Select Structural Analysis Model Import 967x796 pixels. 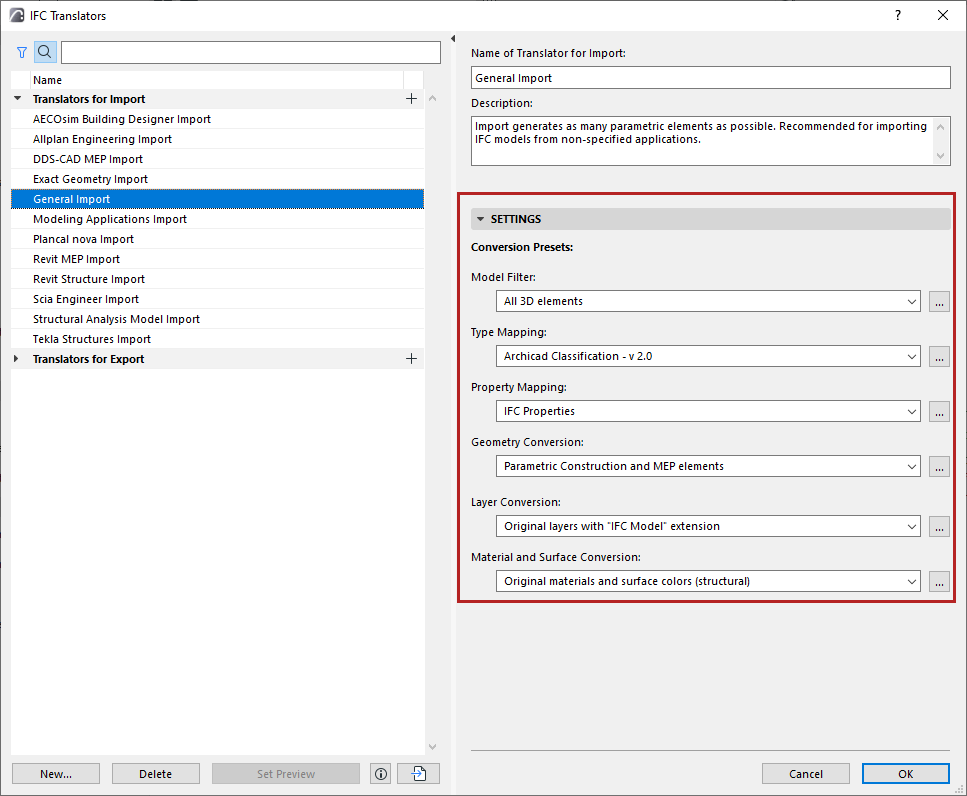point(217,319)
